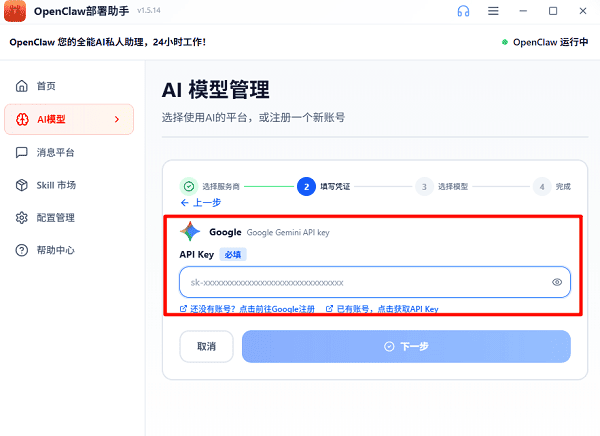
Task: Click the green running status dot
Action: coord(505,42)
